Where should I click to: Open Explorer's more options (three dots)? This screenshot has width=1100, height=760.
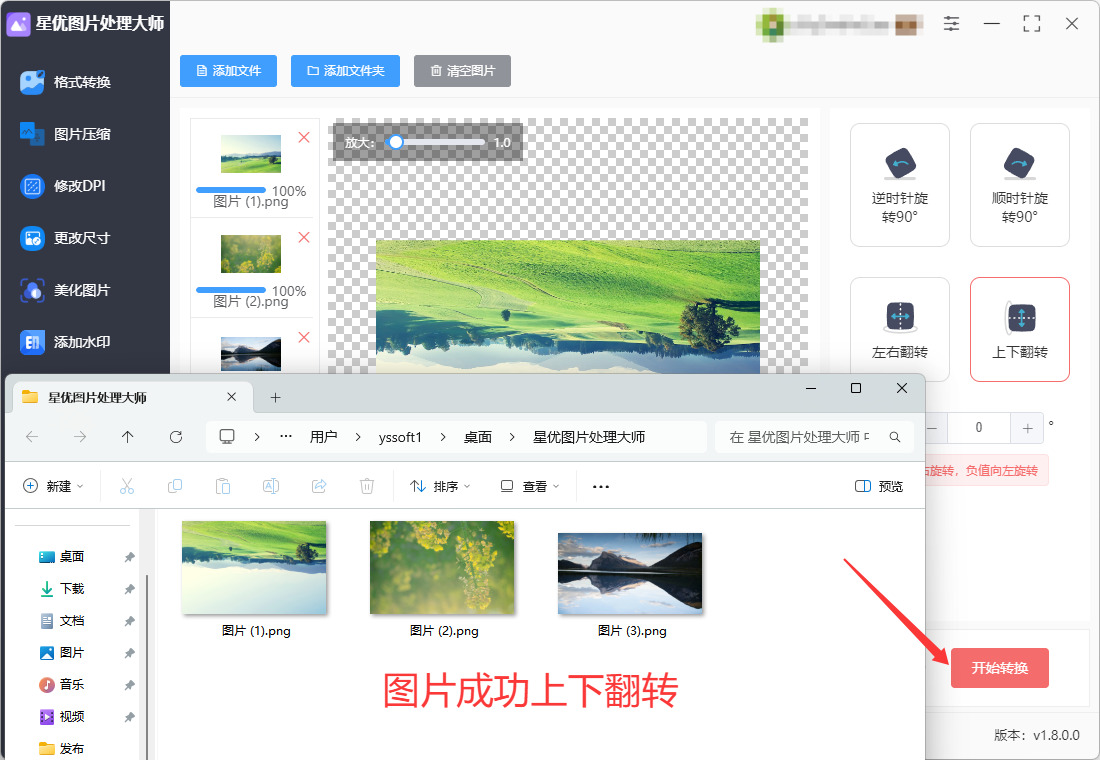click(601, 486)
